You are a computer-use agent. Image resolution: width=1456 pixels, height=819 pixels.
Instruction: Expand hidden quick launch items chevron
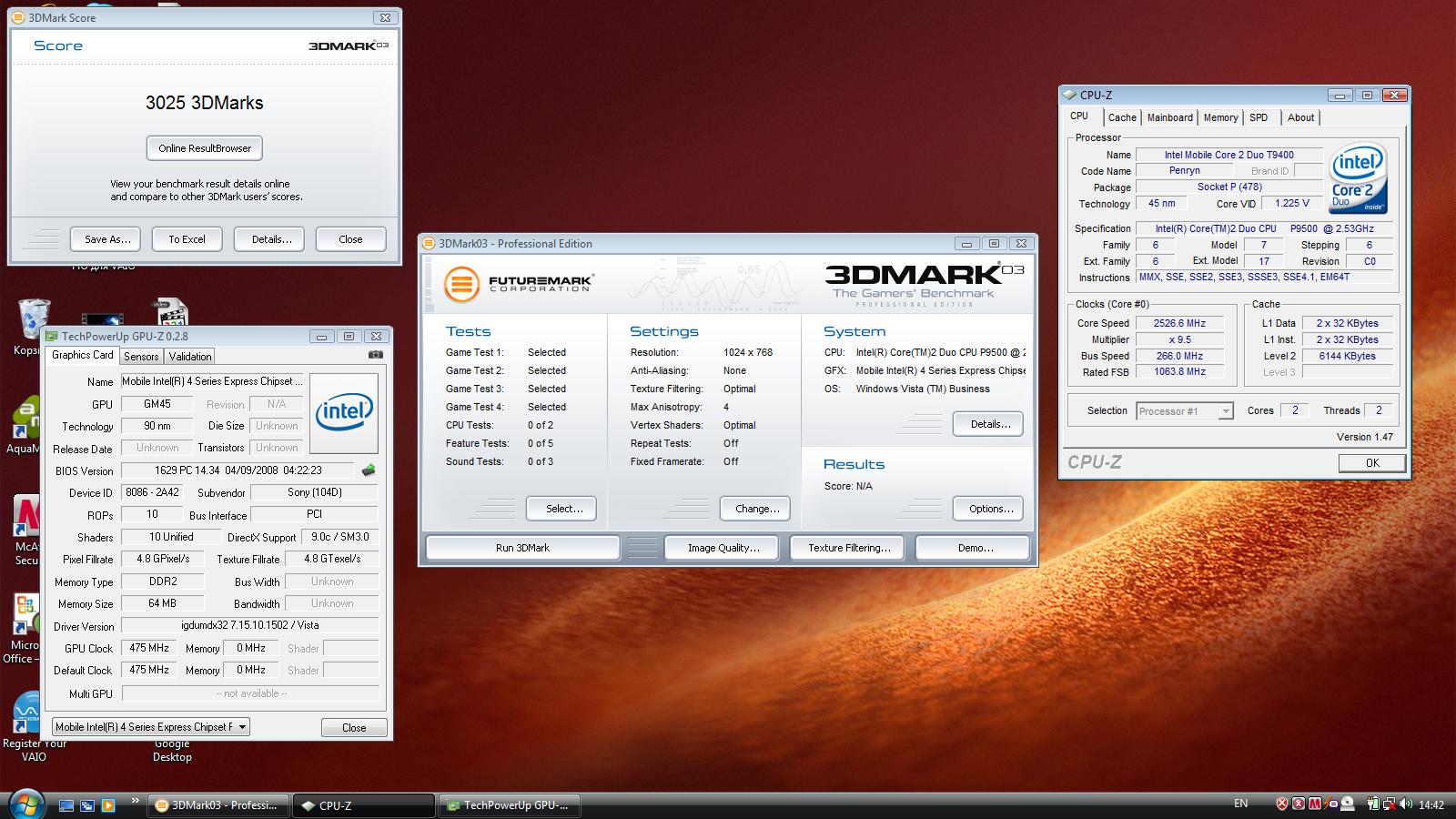click(136, 801)
